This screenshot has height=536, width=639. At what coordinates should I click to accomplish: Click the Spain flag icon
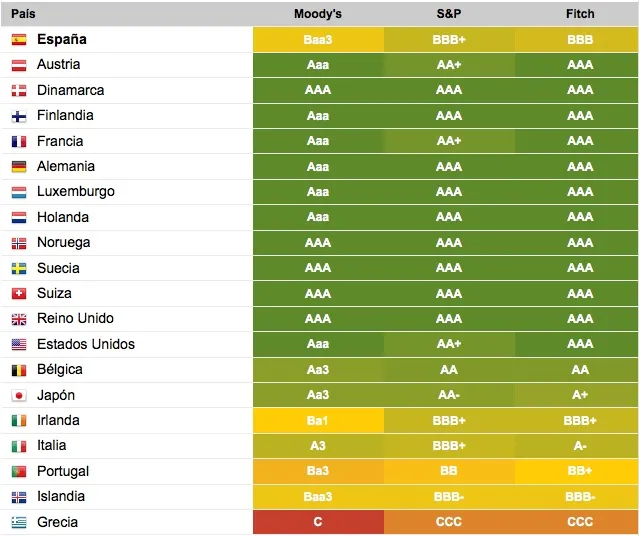[19, 40]
